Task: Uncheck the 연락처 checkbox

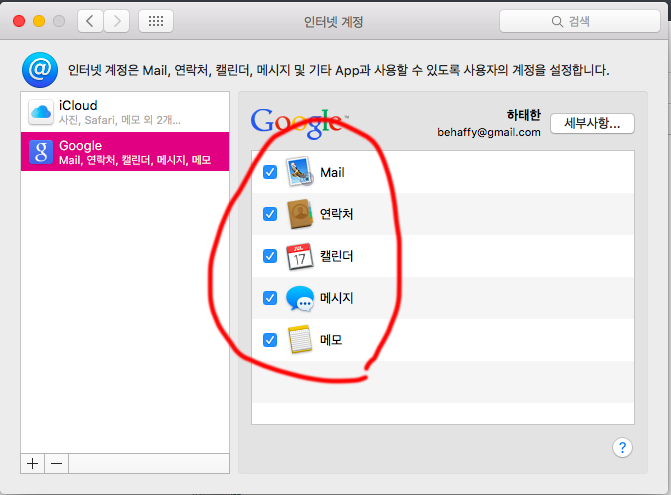Action: click(270, 214)
